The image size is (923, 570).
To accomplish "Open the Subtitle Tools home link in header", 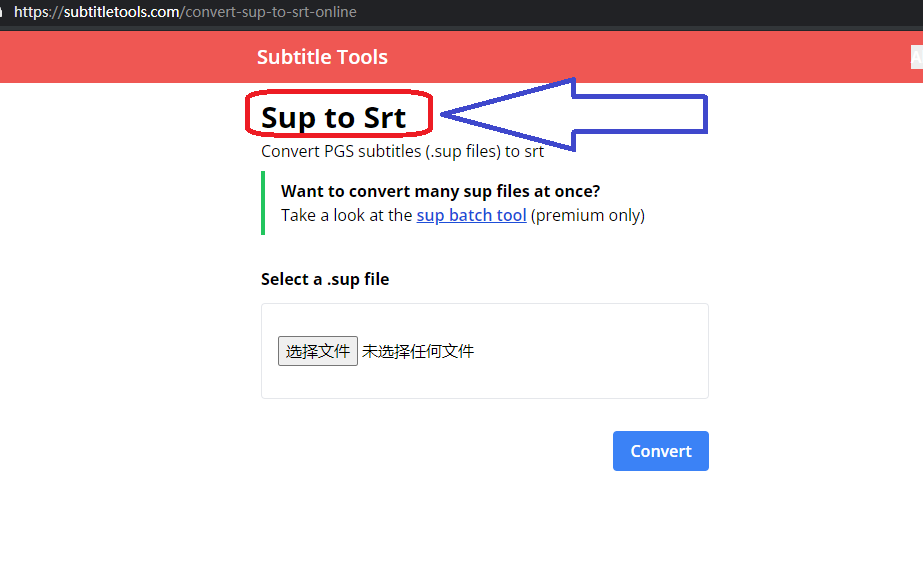I will 322,57.
